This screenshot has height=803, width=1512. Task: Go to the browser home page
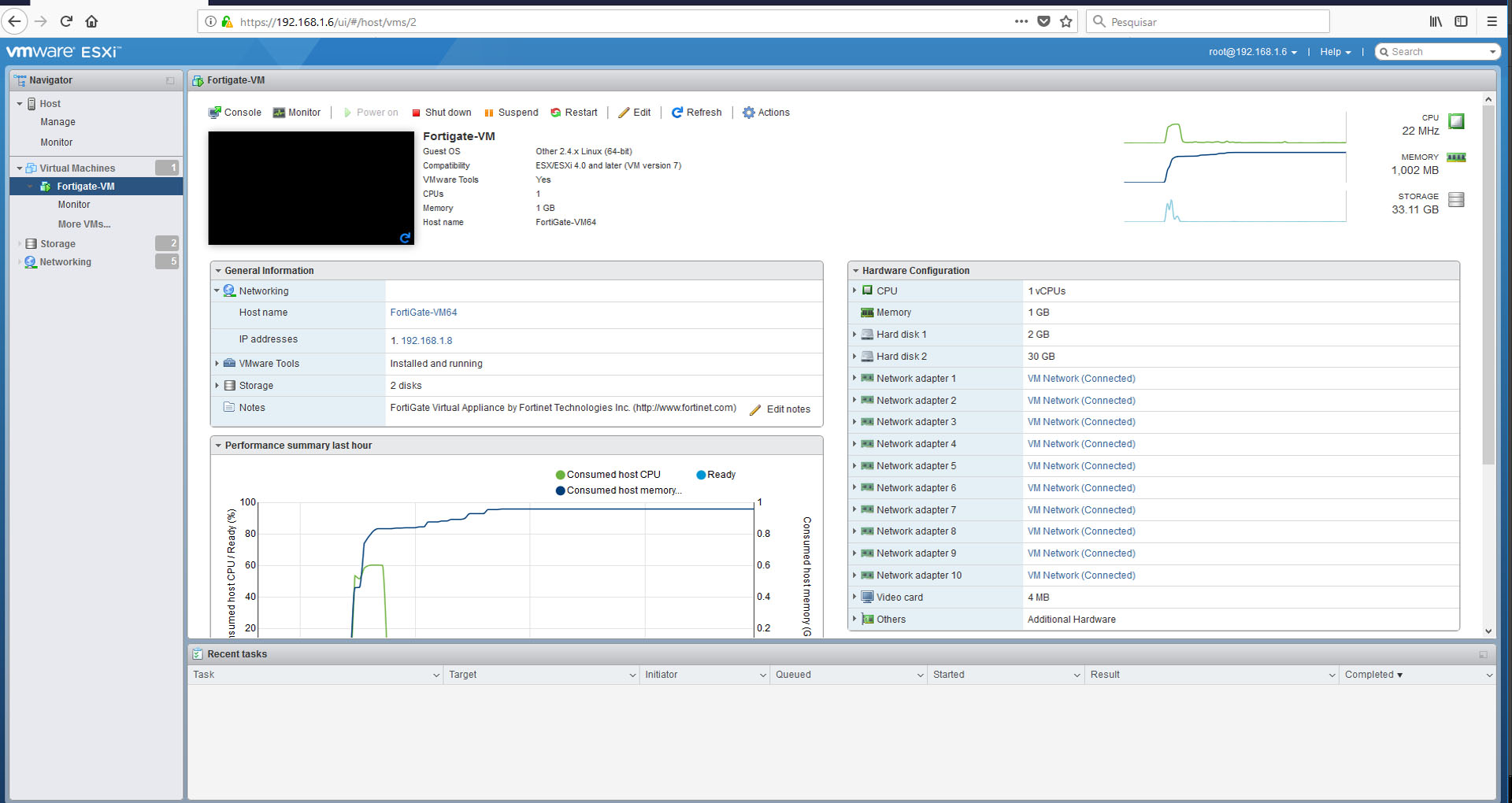[x=91, y=21]
